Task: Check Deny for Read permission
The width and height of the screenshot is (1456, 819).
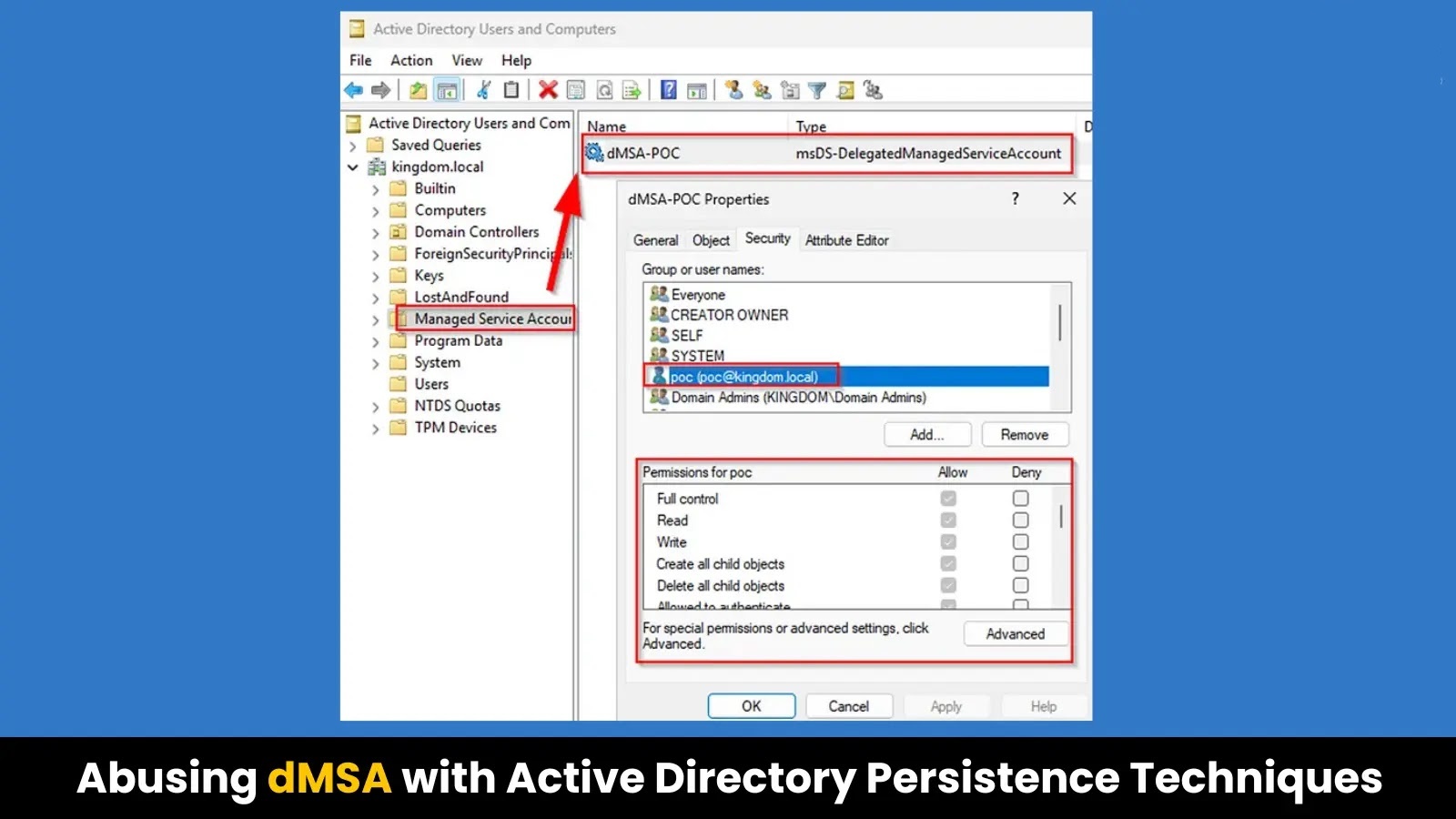Action: [1021, 521]
